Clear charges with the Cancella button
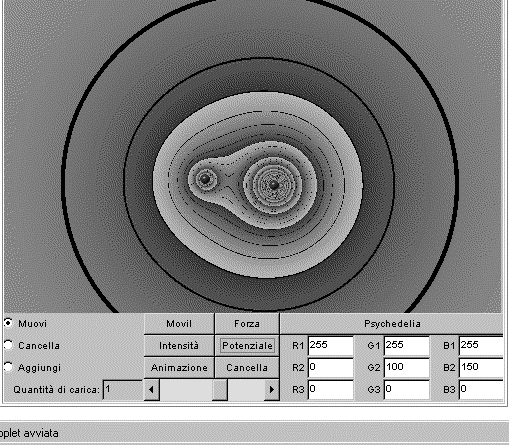The image size is (509, 445). 247,368
